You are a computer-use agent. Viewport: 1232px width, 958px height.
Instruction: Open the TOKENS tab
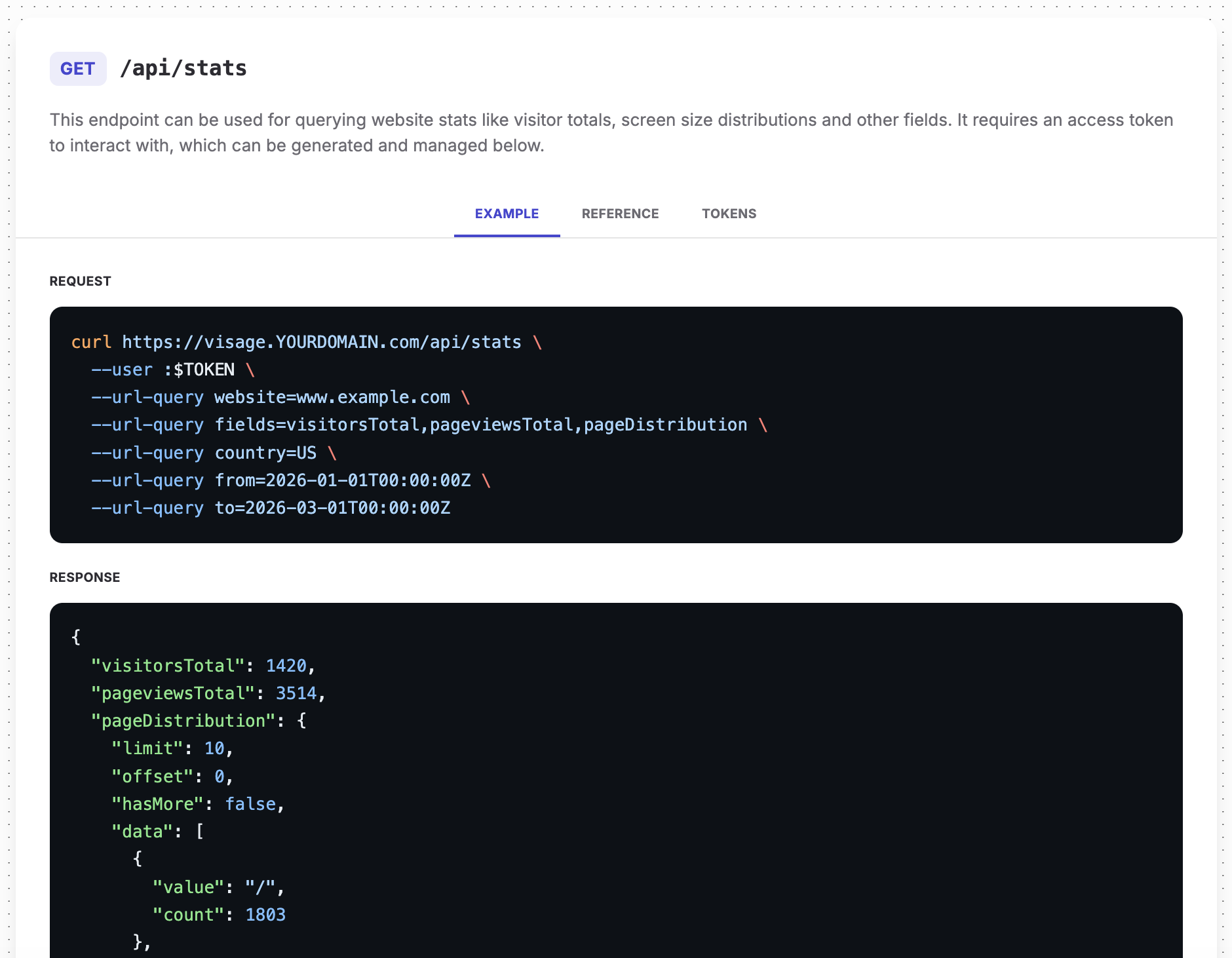tap(729, 214)
